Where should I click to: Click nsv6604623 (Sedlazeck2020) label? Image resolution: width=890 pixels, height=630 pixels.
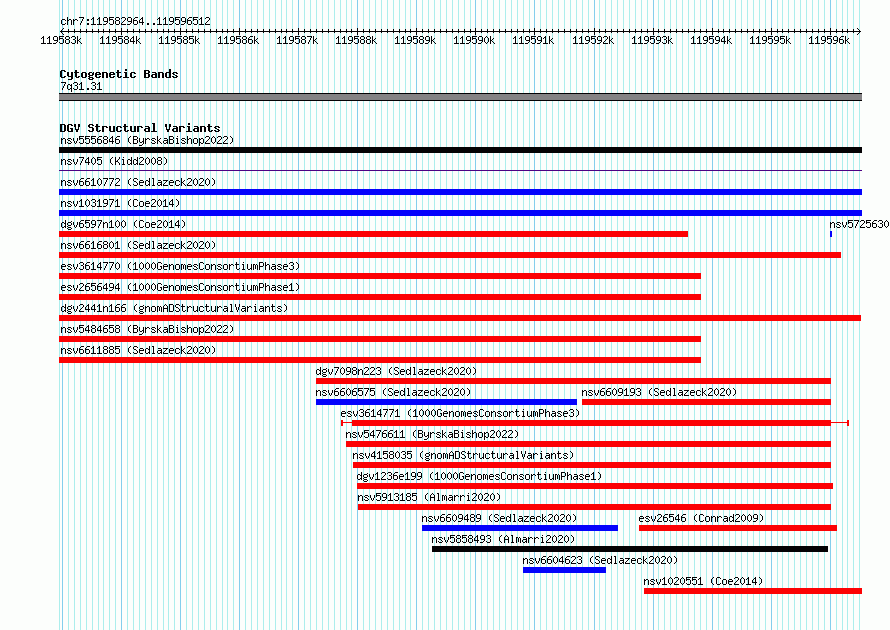tap(600, 560)
